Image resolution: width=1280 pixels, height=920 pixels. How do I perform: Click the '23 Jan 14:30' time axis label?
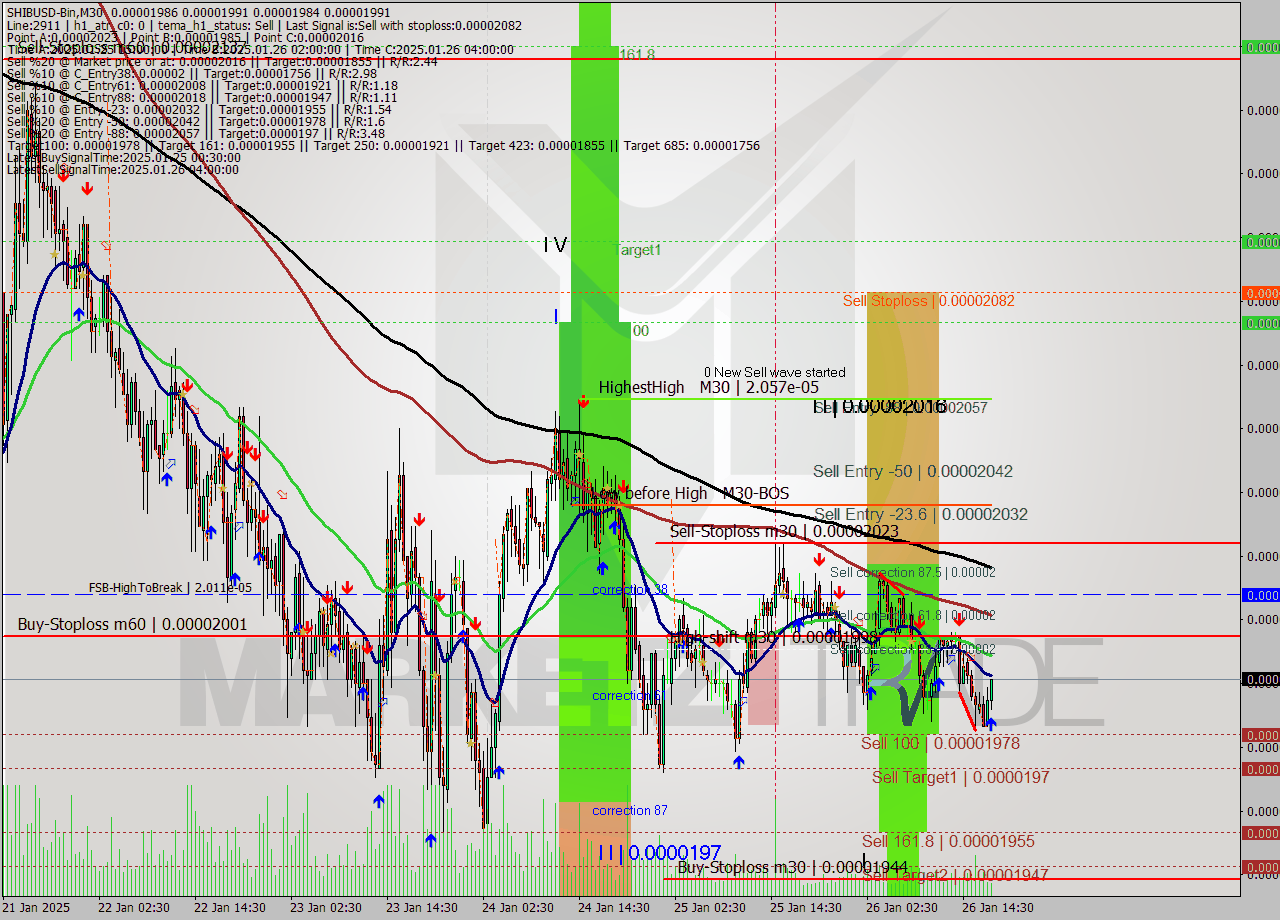click(x=421, y=907)
